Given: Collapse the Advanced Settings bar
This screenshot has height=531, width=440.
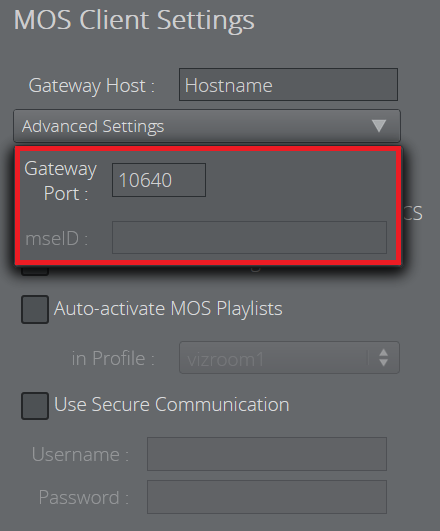Looking at the screenshot, I should coord(207,126).
